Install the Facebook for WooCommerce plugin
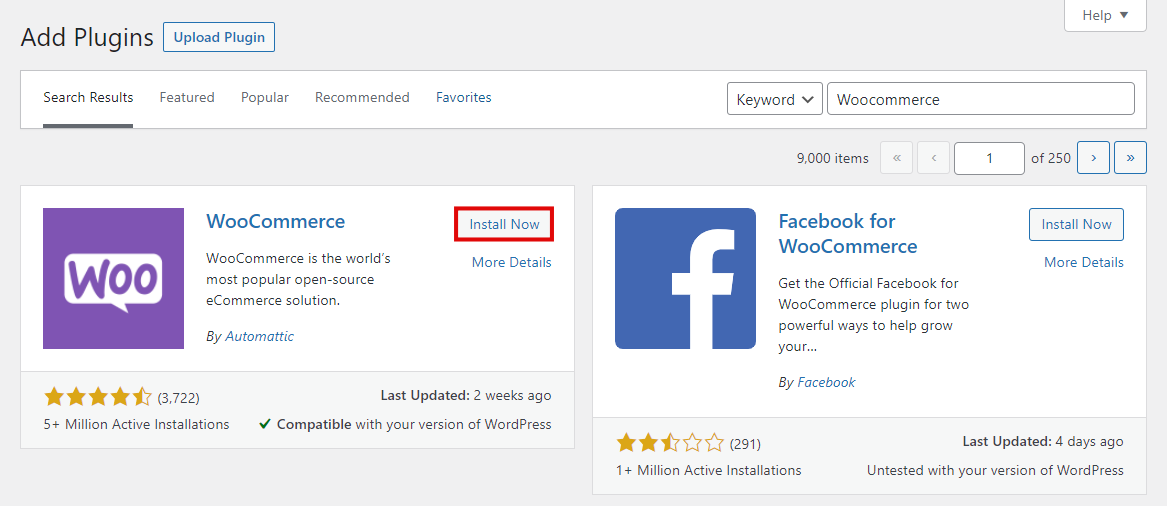1167x506 pixels. point(1076,224)
